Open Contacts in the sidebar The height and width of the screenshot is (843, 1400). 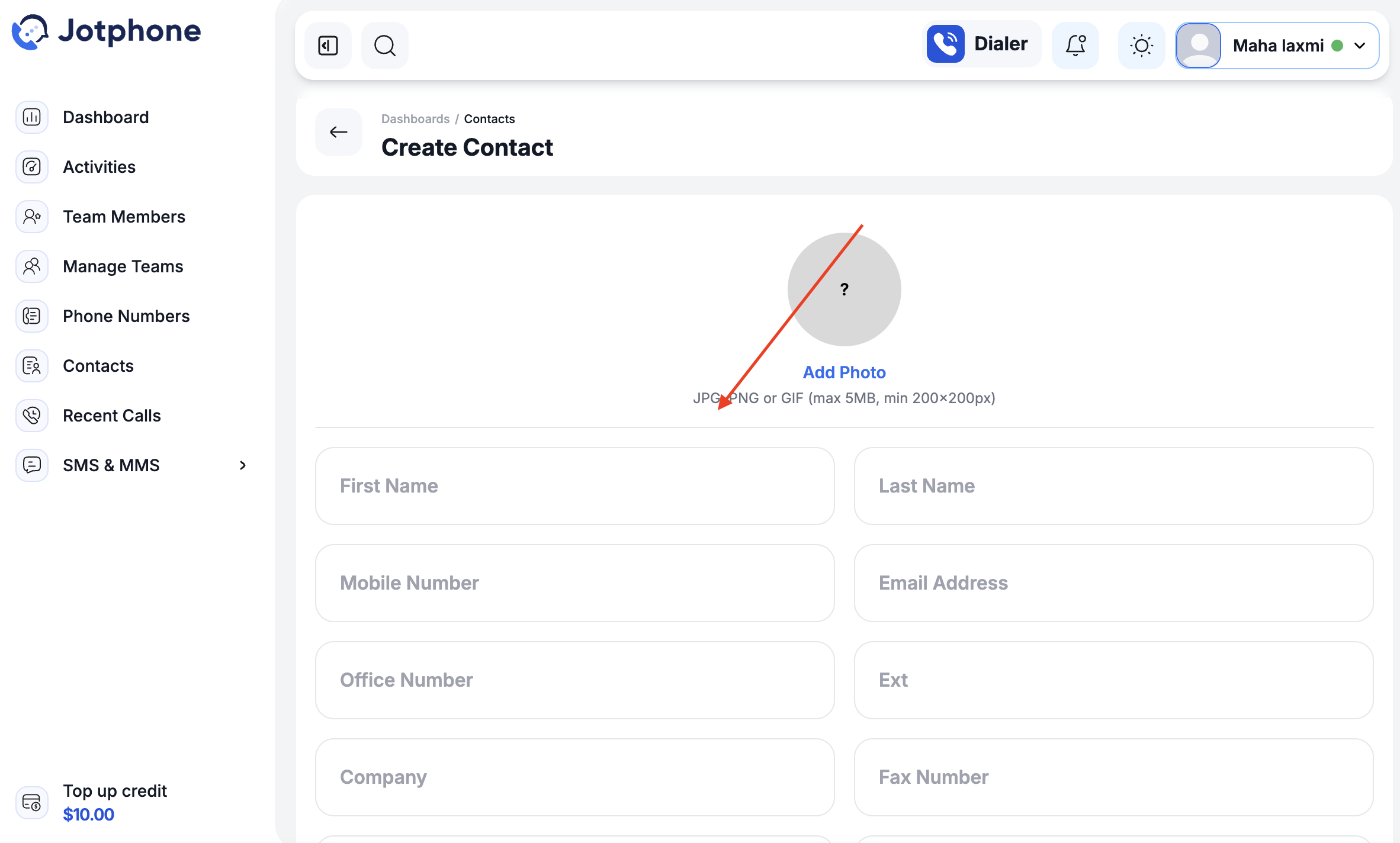coord(98,366)
